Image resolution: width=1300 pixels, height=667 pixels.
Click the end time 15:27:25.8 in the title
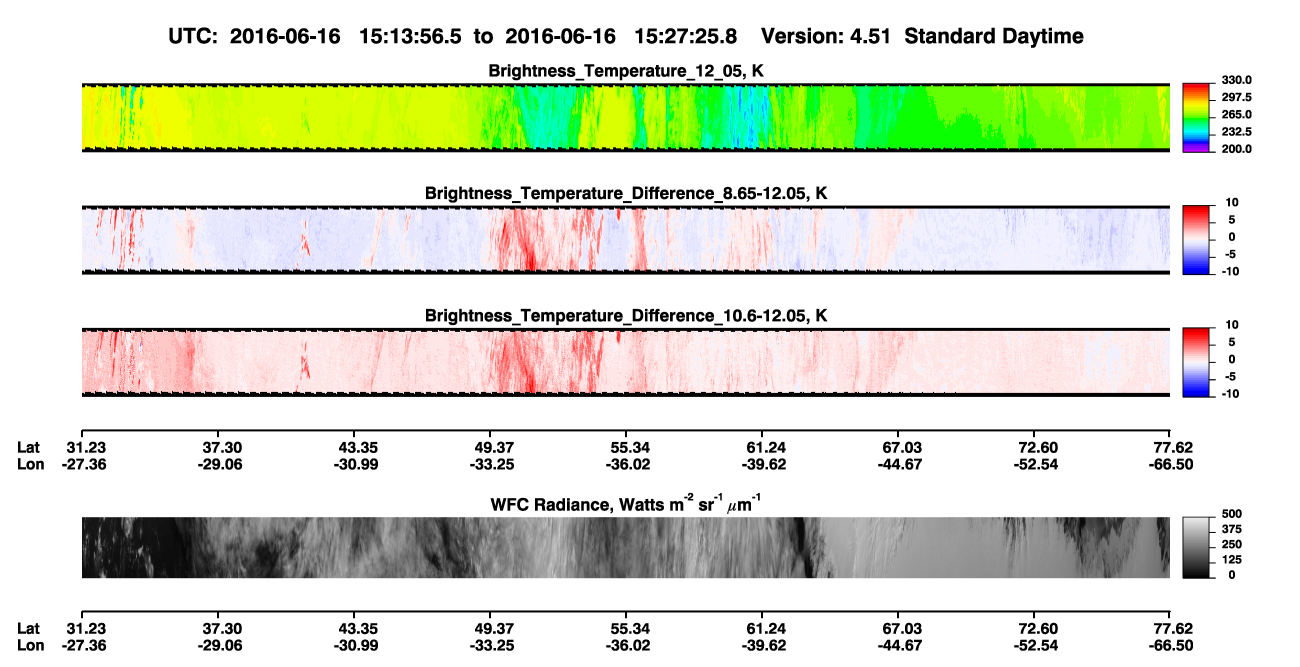pyautogui.click(x=688, y=37)
